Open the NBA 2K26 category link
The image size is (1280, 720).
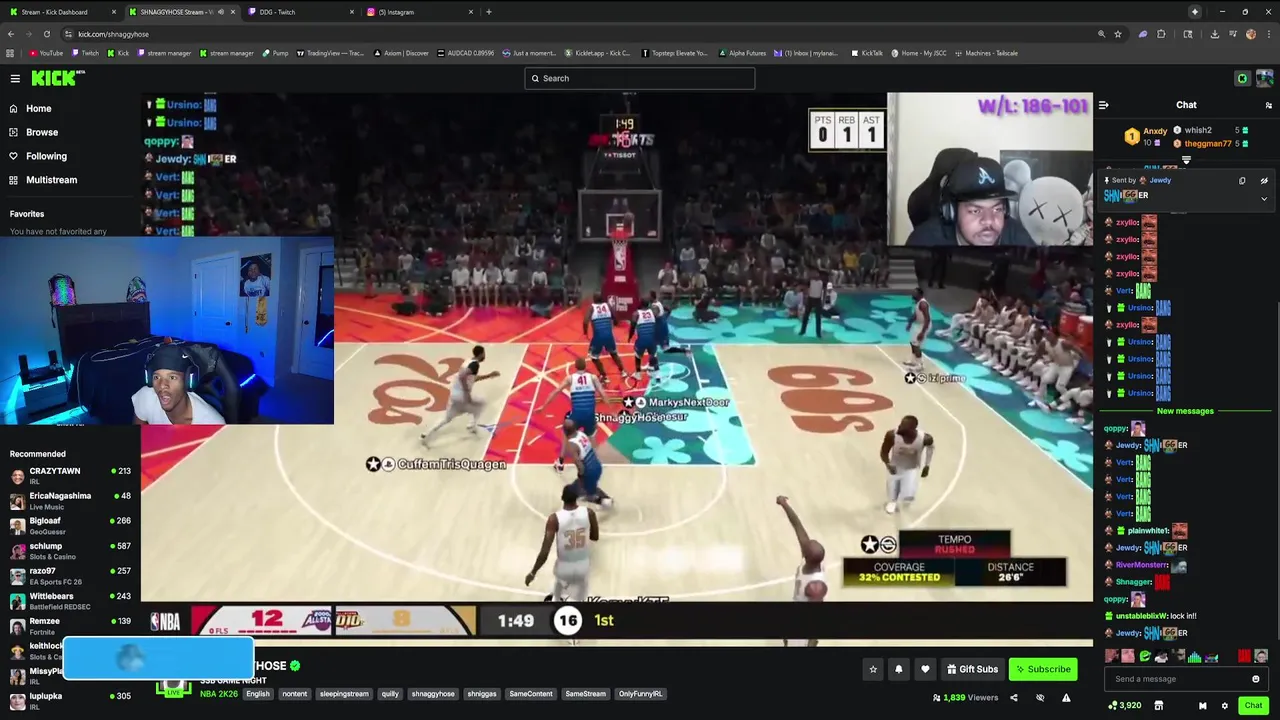point(218,694)
